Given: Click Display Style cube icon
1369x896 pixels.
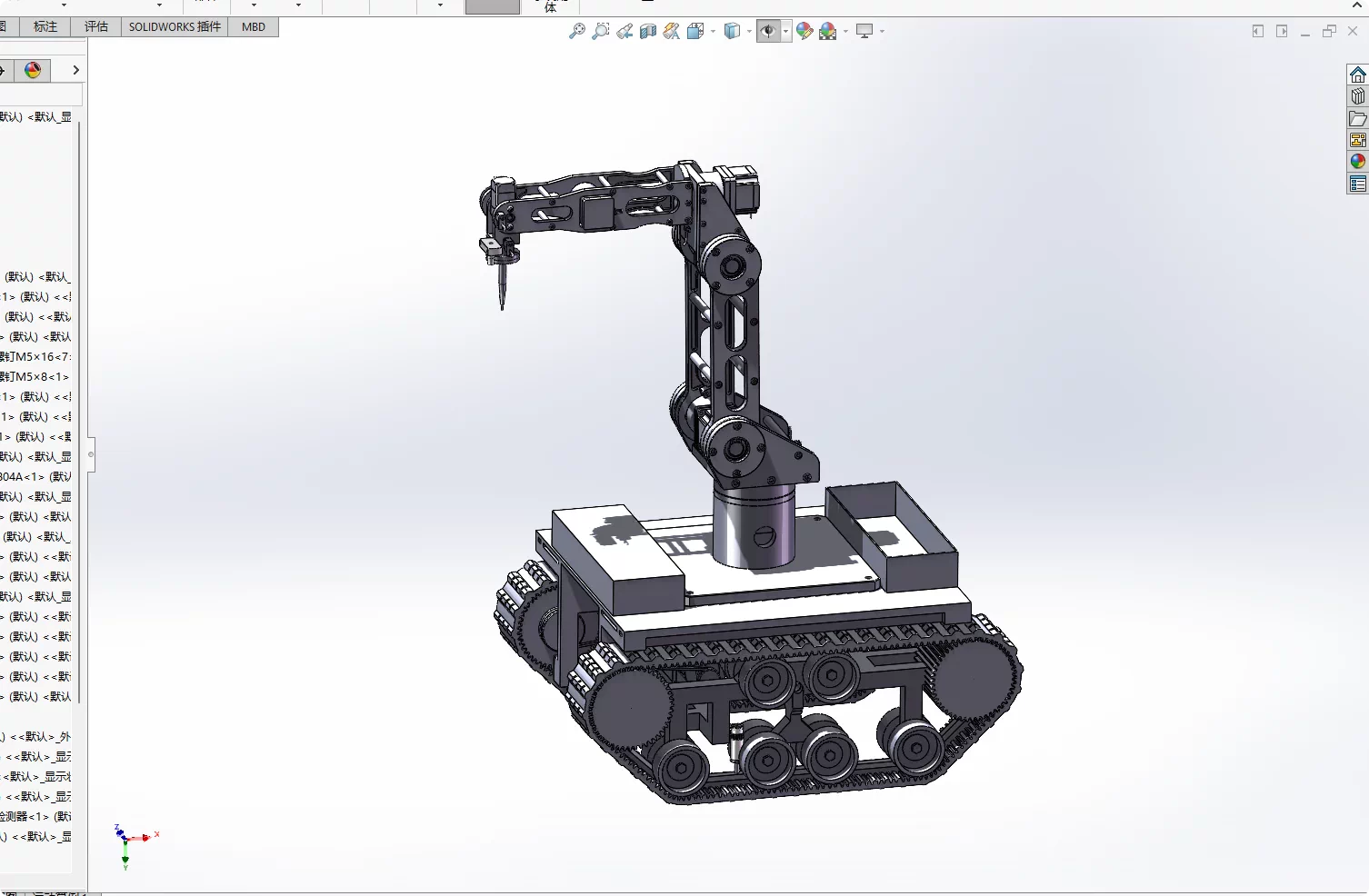Looking at the screenshot, I should [x=732, y=31].
